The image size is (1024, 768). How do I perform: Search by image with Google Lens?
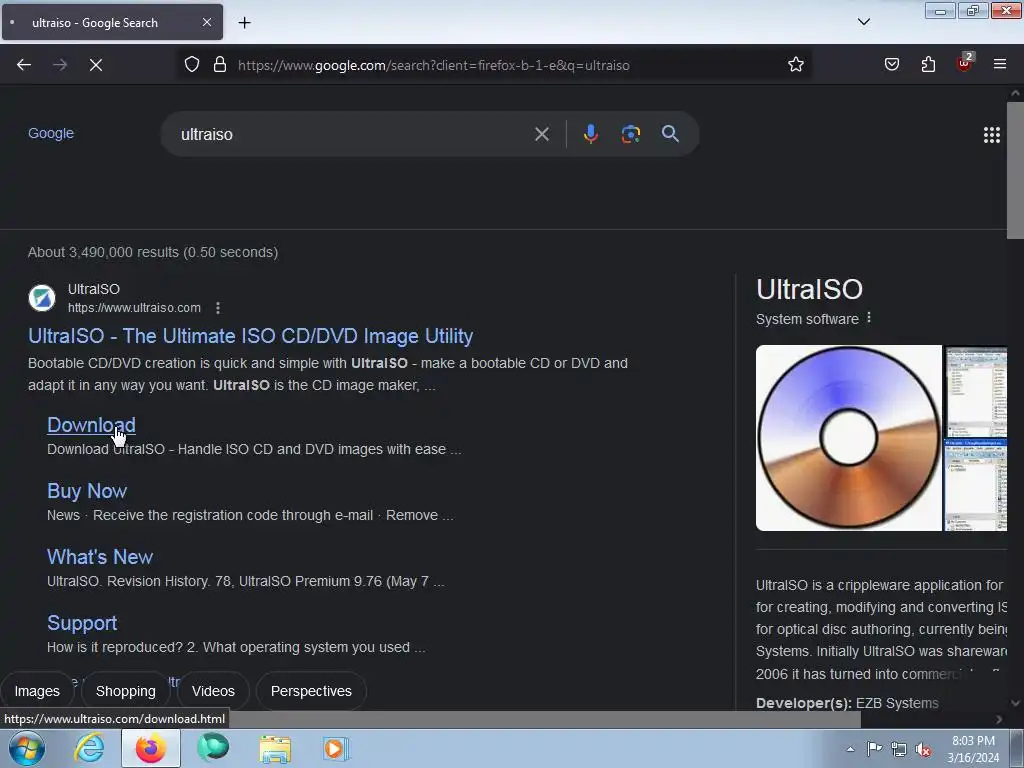(x=630, y=134)
